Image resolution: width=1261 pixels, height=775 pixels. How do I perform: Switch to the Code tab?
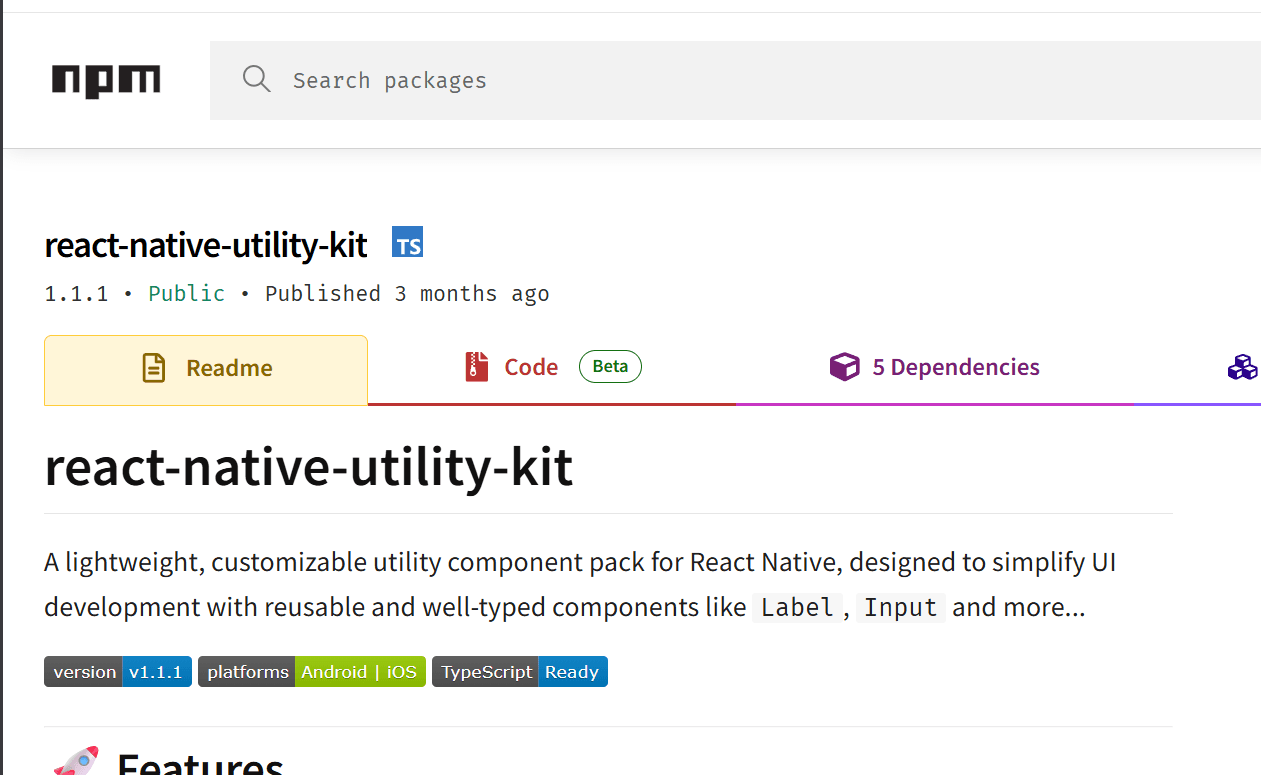(529, 366)
